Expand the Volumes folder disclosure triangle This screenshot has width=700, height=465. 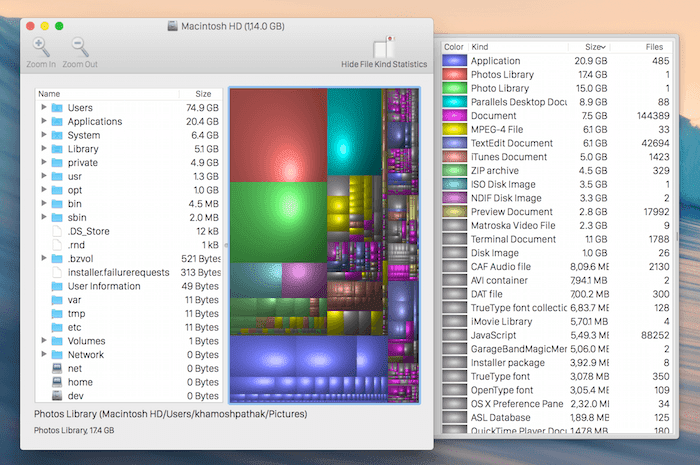coord(44,340)
